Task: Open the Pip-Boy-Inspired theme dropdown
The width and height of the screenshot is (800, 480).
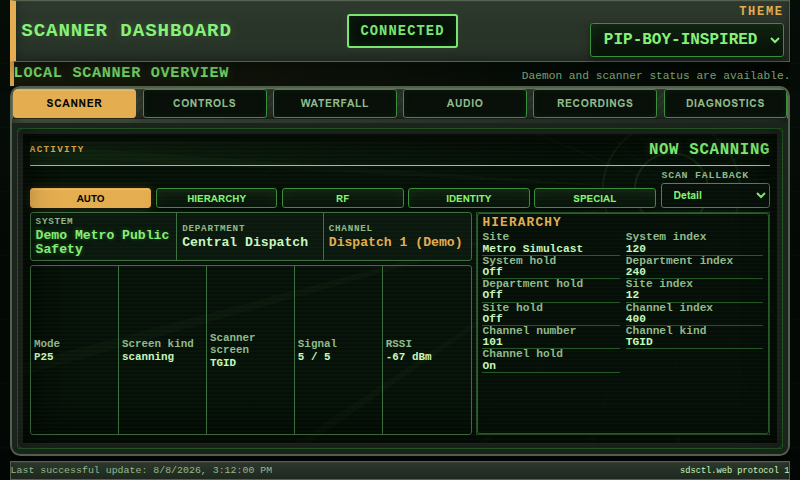Action: 686,39
